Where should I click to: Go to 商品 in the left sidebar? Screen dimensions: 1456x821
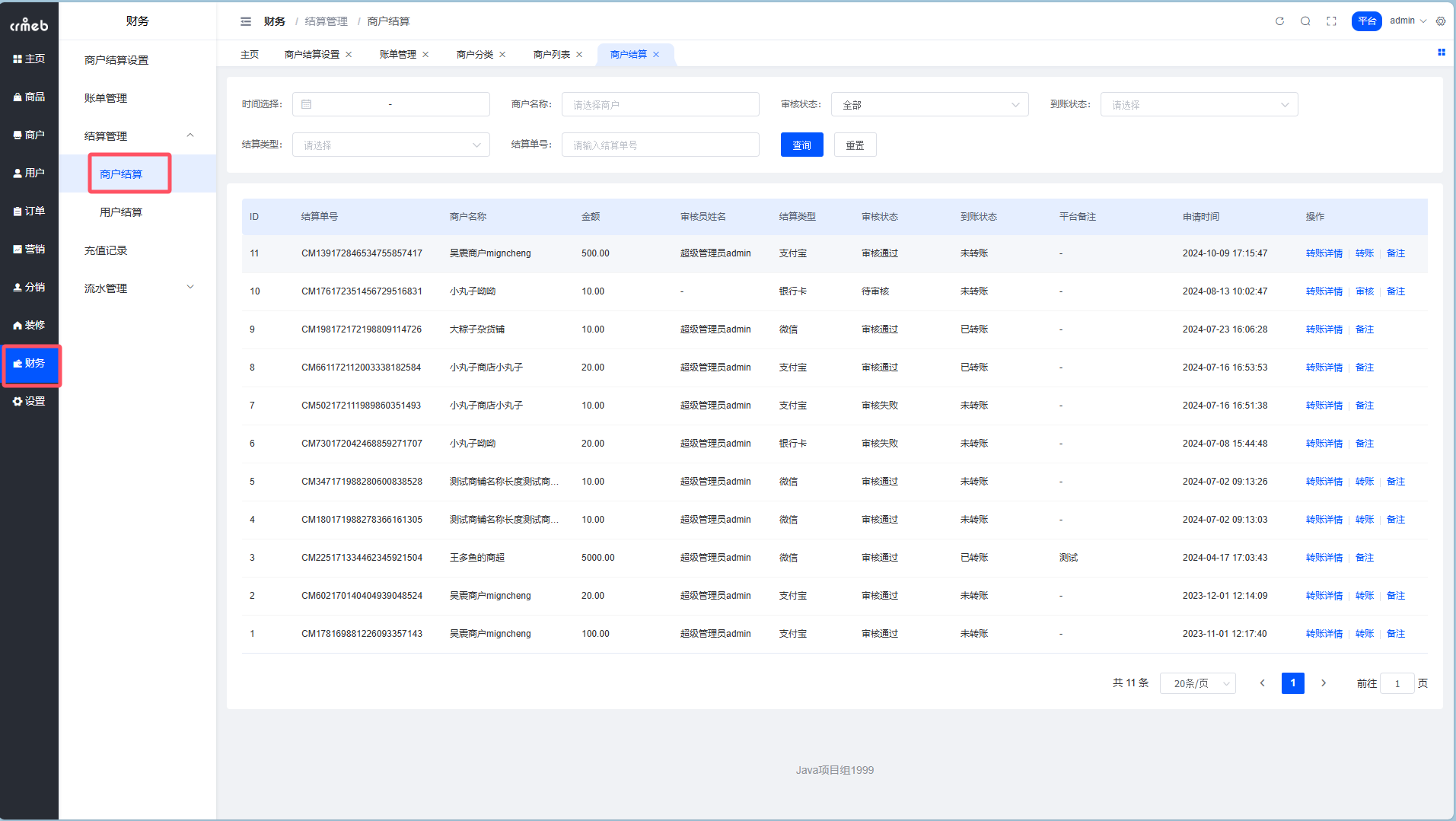pyautogui.click(x=29, y=97)
